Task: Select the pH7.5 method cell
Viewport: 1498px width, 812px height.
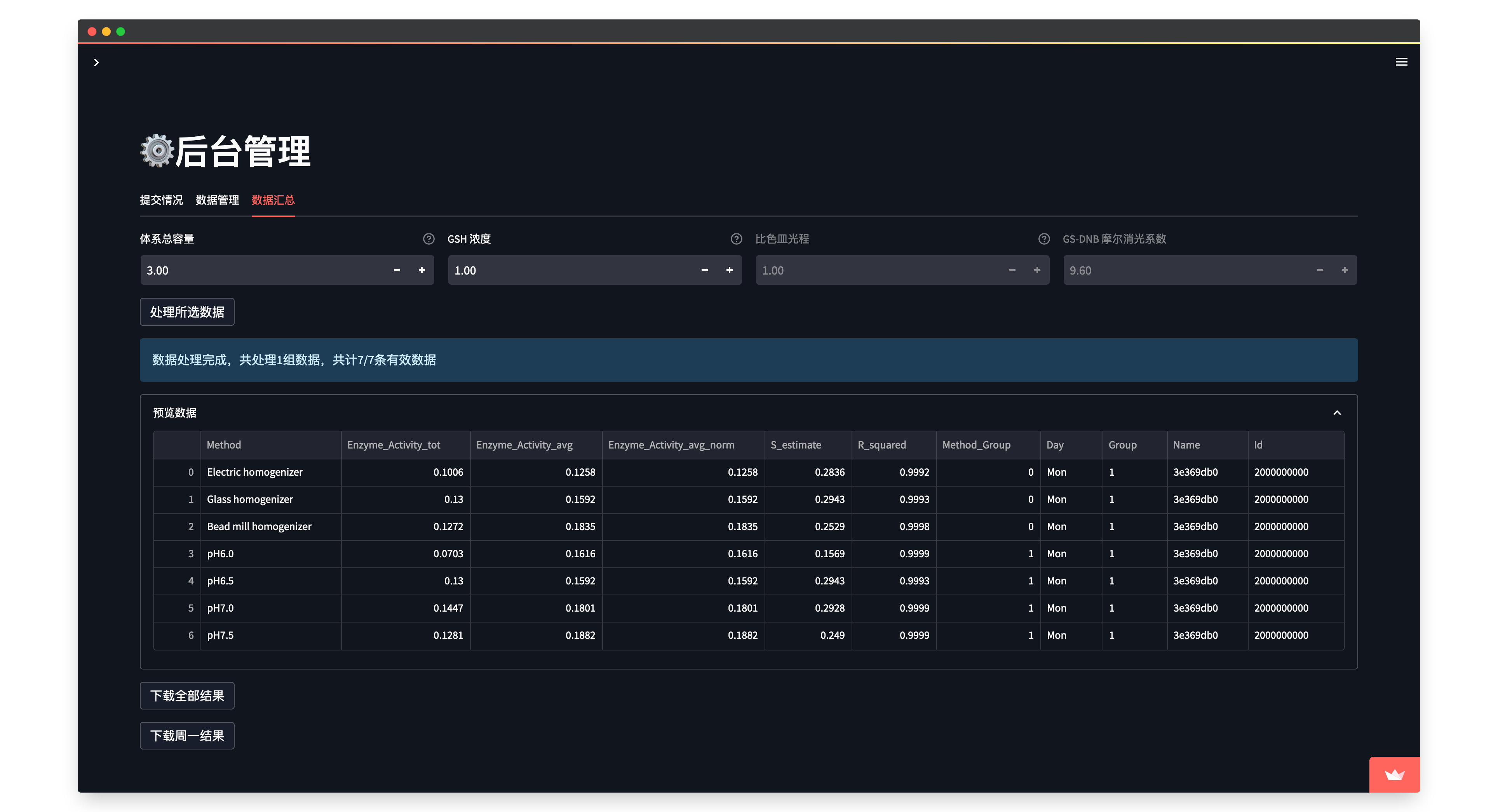Action: (x=271, y=636)
